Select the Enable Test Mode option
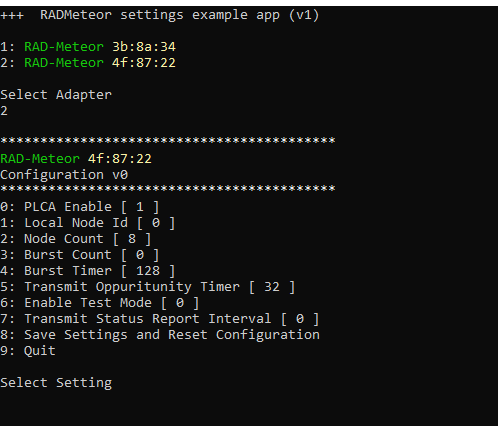498x426 pixels. tap(100, 303)
